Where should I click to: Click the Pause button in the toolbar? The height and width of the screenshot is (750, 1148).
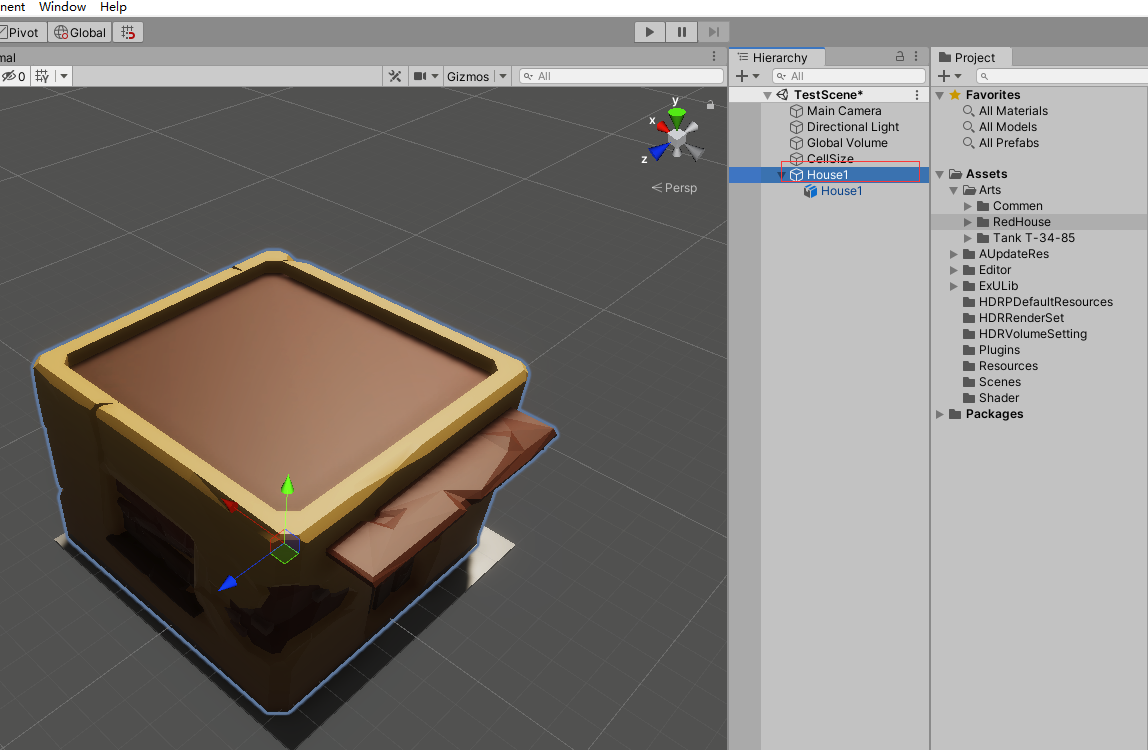[682, 32]
